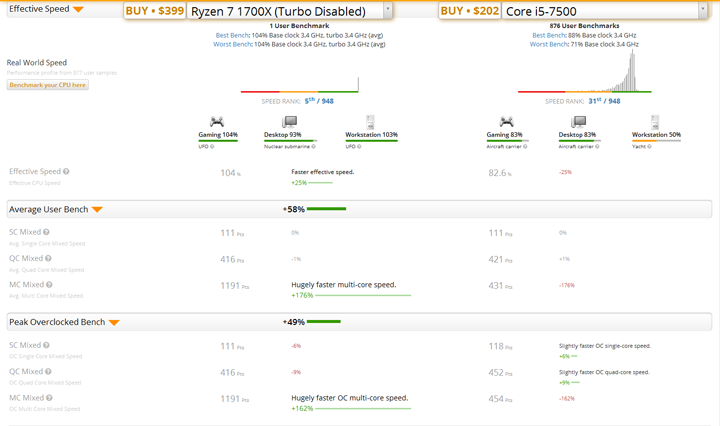The height and width of the screenshot is (426, 720).
Task: Open the Ryzen 7 1700X CPU selector dropdown
Action: pos(387,11)
